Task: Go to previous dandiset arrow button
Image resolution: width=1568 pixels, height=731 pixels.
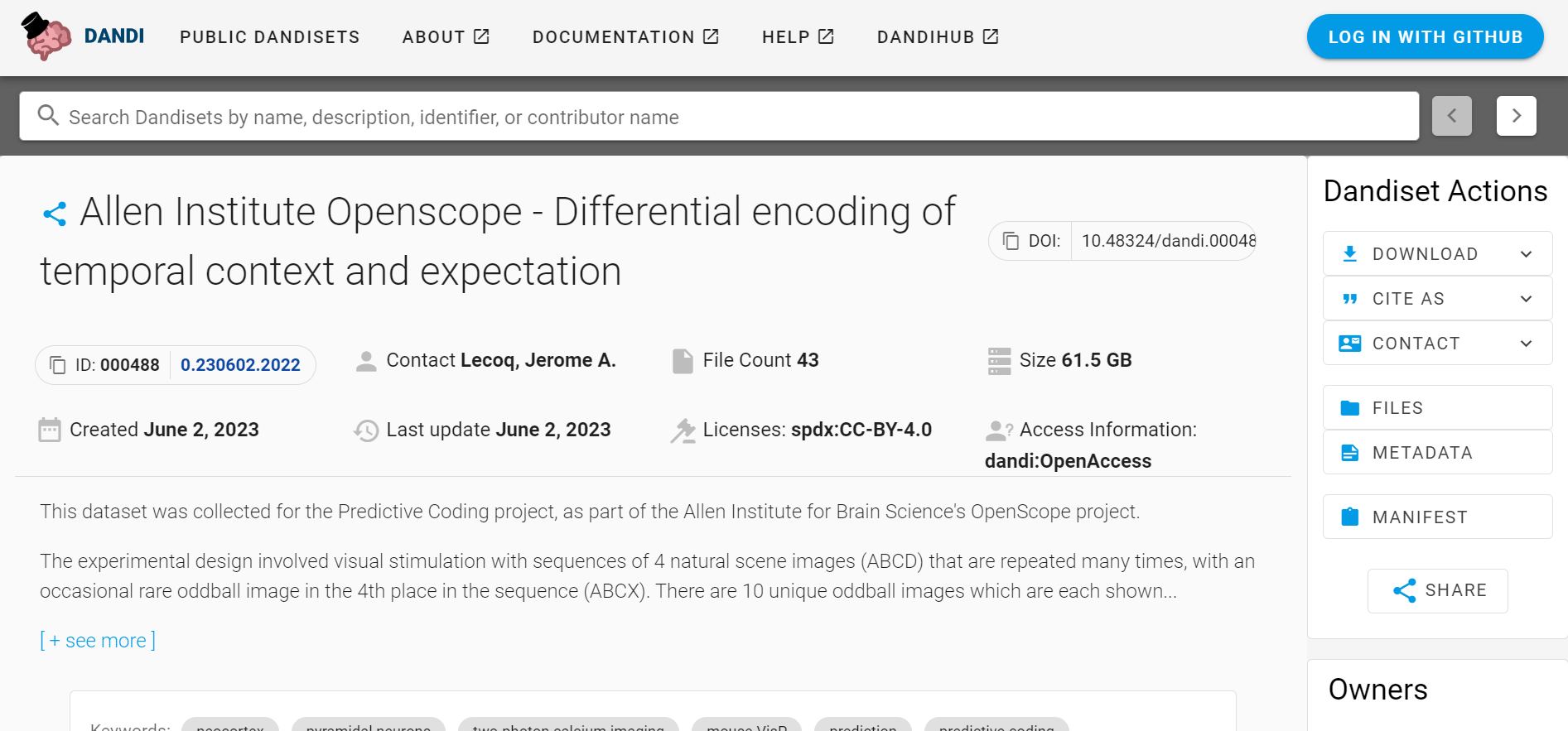Action: (x=1452, y=116)
